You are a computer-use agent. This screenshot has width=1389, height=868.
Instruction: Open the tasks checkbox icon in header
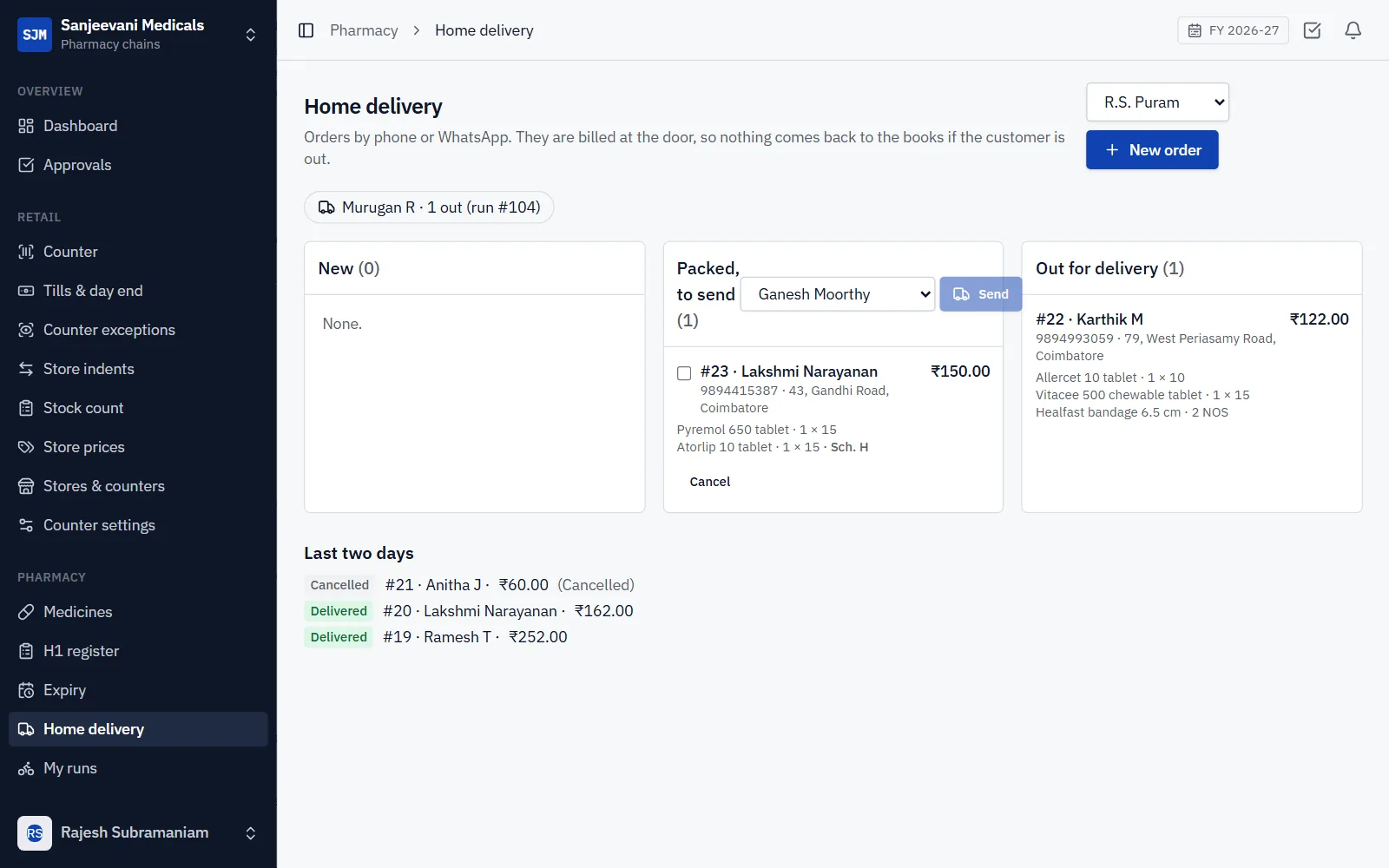[x=1312, y=30]
